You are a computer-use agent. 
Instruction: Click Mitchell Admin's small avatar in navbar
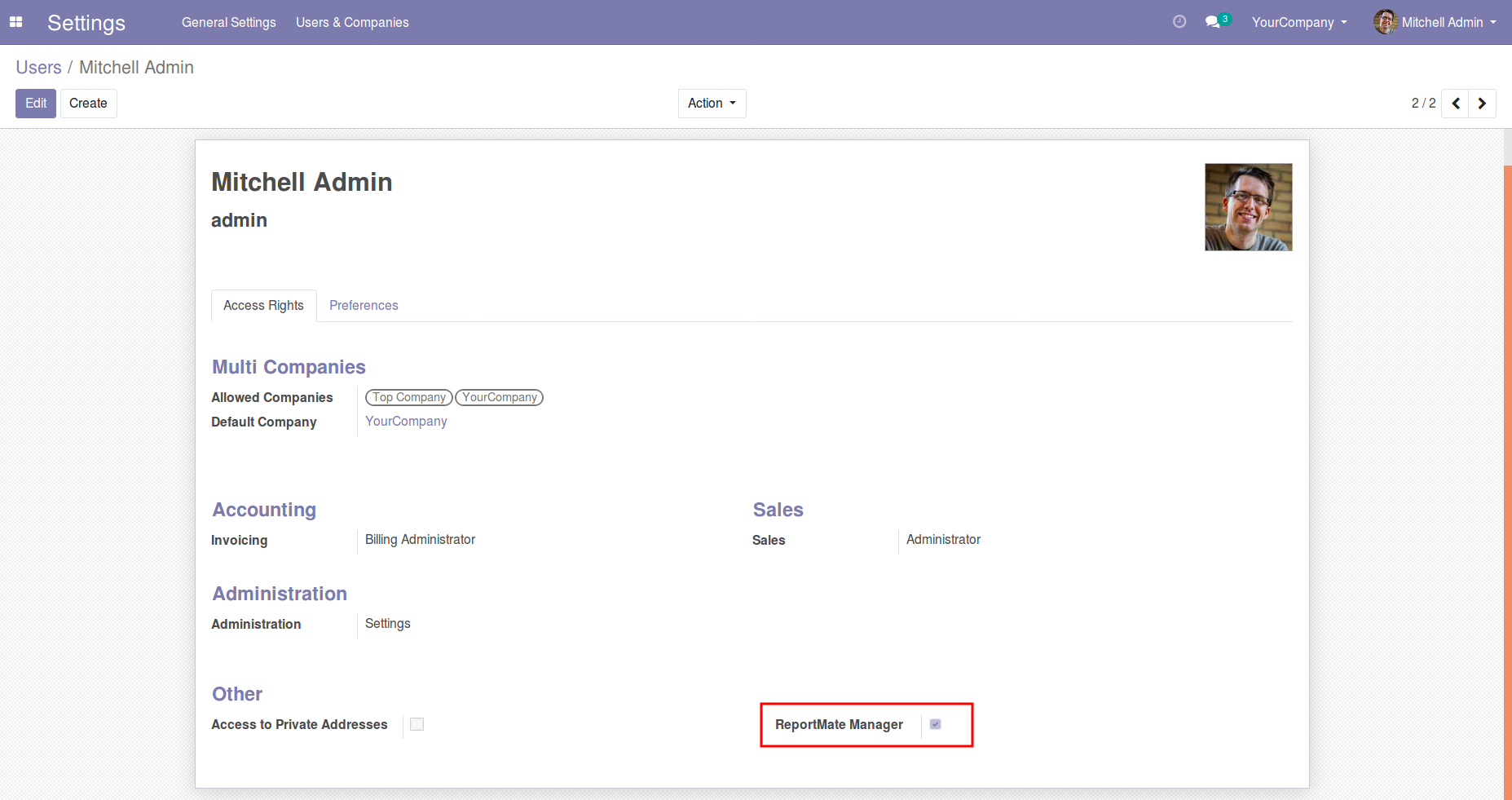[1385, 22]
